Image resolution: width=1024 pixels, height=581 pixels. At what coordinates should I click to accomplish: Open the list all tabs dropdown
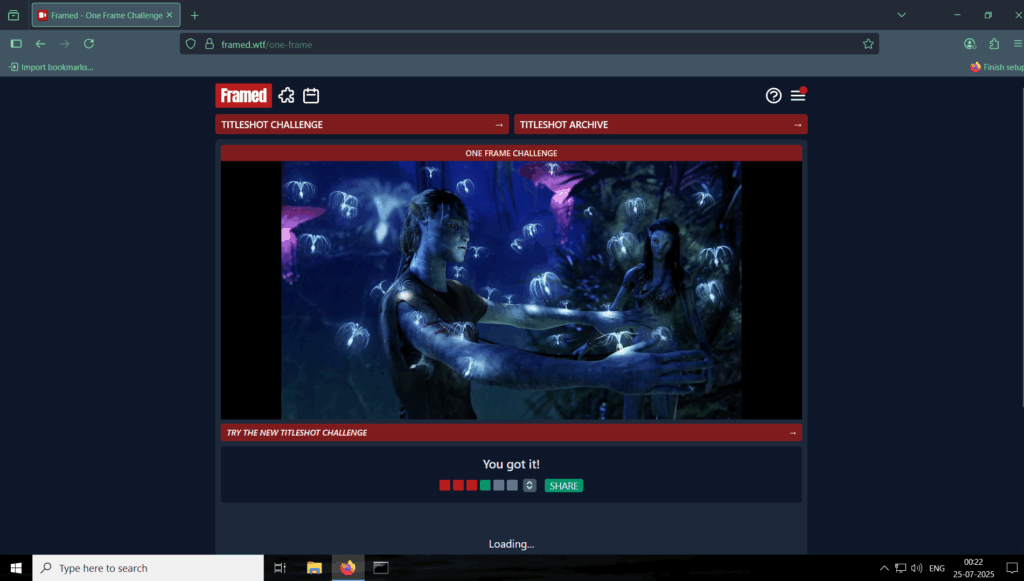point(901,15)
